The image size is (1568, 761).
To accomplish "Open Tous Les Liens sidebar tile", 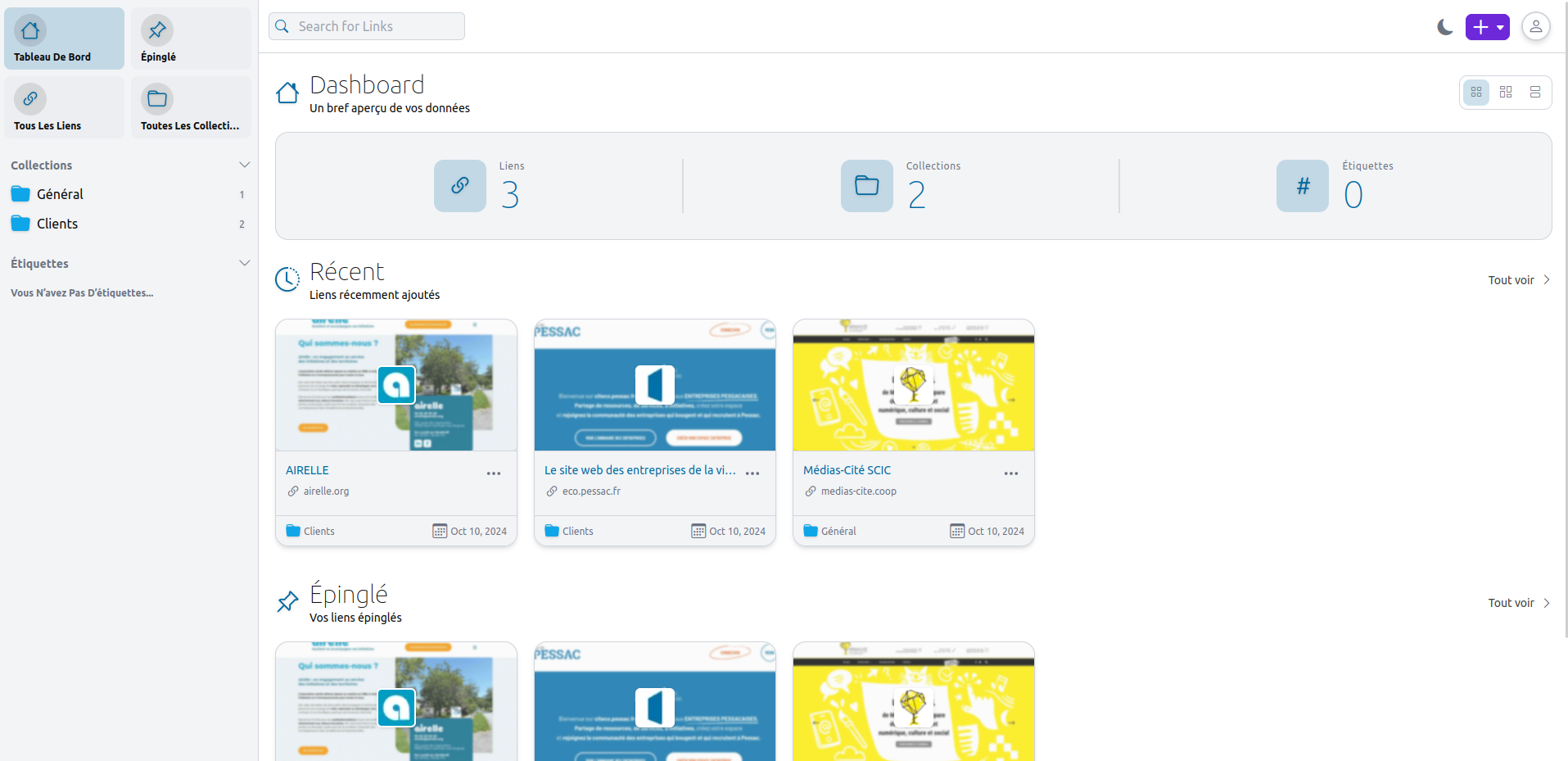I will point(64,107).
